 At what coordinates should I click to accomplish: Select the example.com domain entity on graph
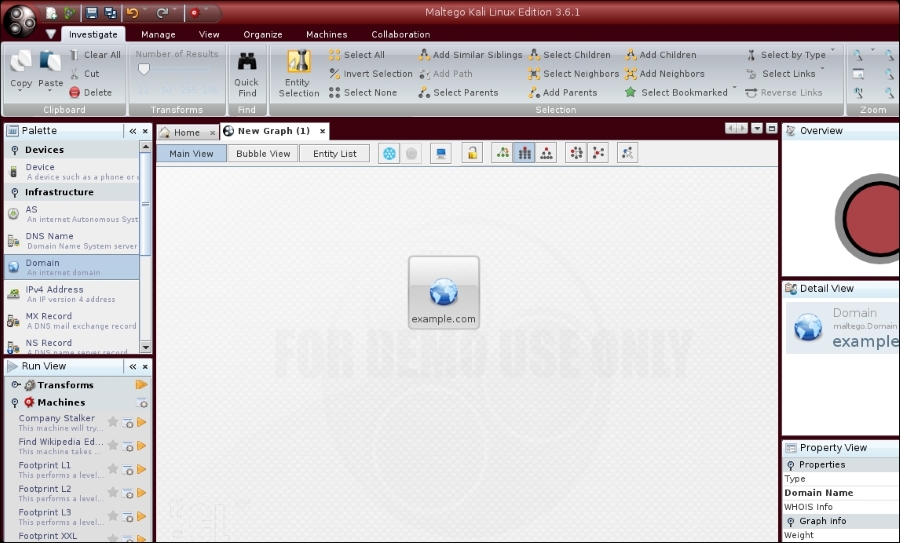tap(444, 293)
